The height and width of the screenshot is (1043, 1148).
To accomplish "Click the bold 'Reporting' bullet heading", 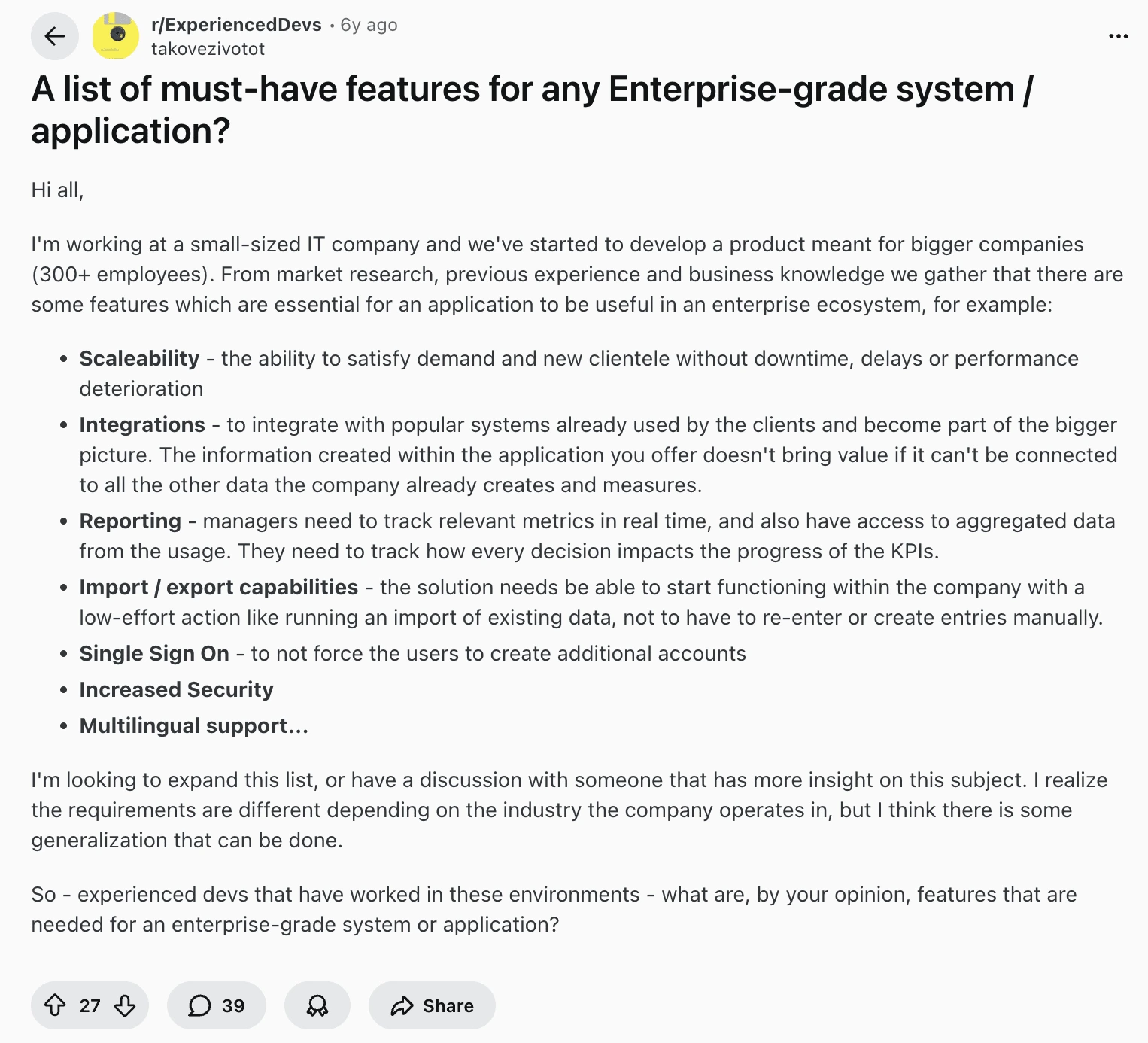I will pyautogui.click(x=130, y=521).
